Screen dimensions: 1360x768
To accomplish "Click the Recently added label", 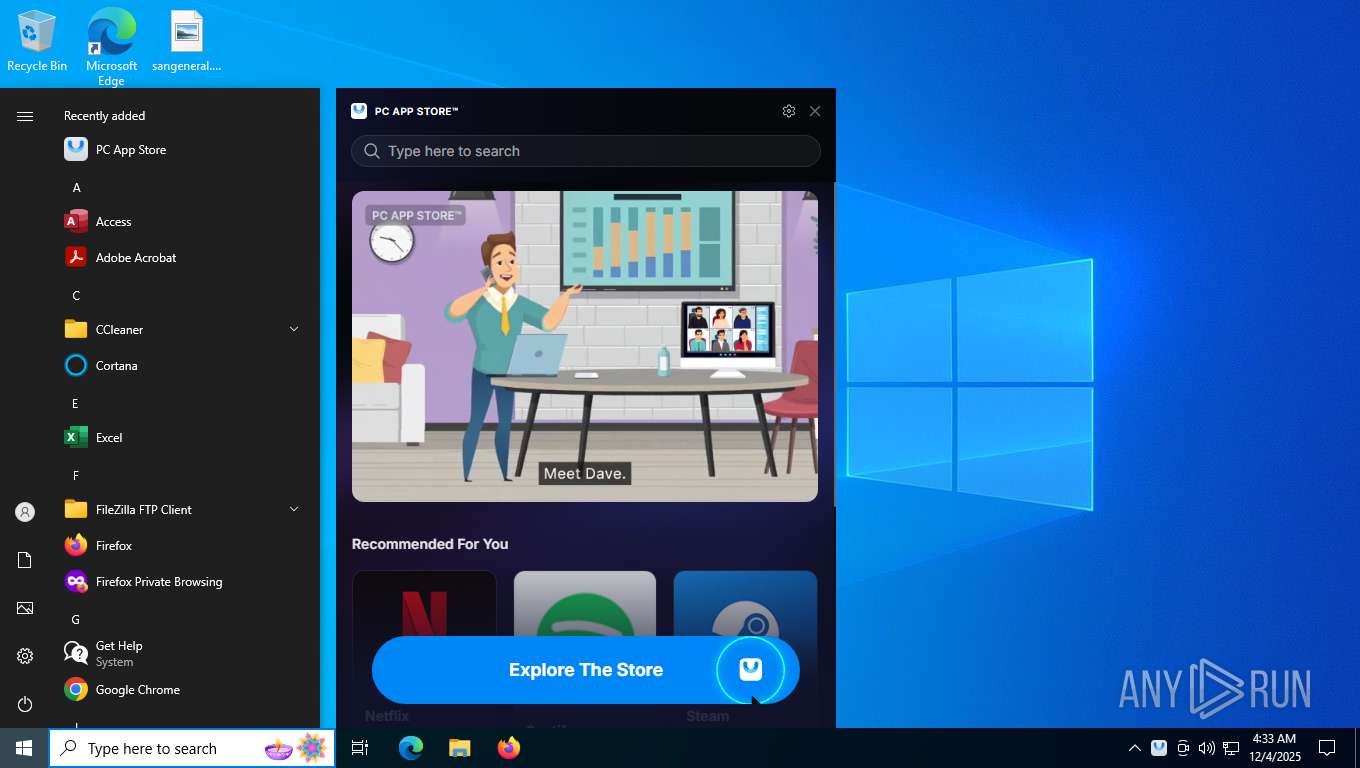I will 104,116.
